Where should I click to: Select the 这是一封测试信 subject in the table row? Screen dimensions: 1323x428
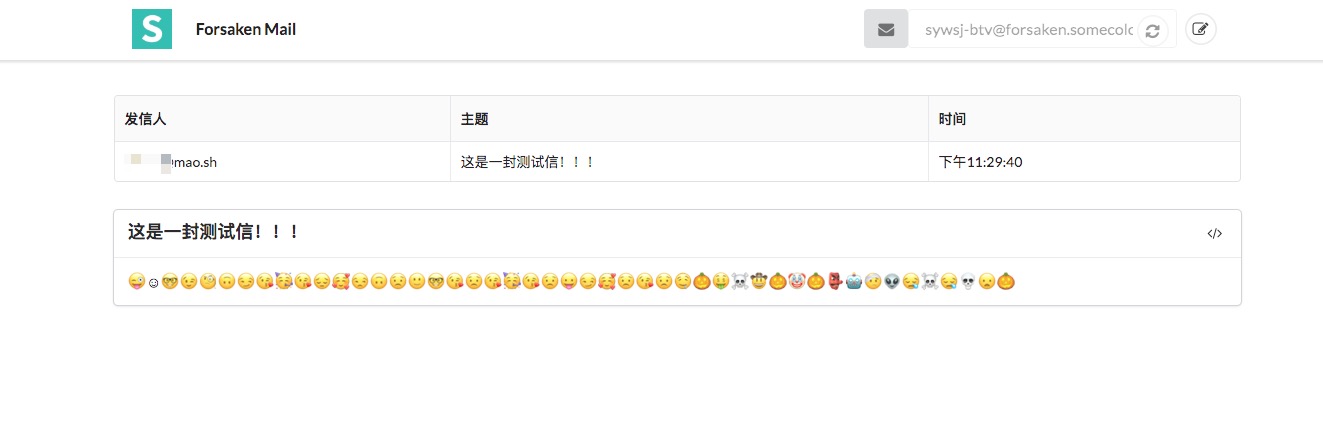(x=527, y=162)
